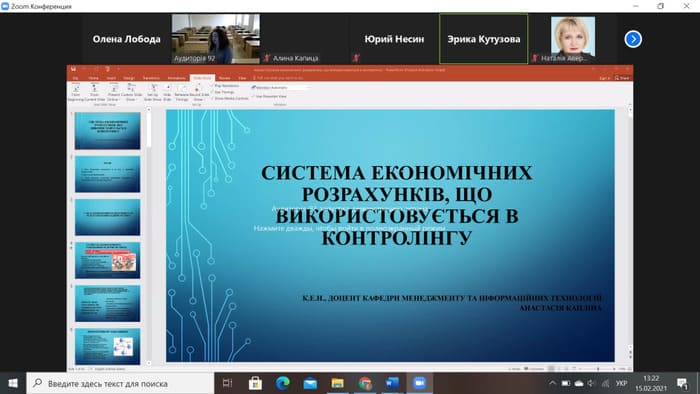The height and width of the screenshot is (394, 700).
Task: Click УКР language indicator
Action: tap(621, 383)
